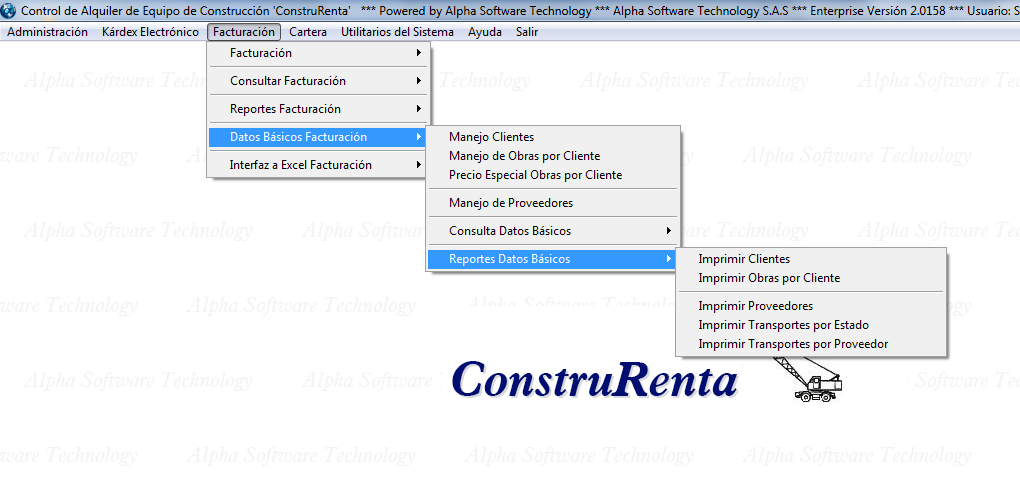Choose Imprimir Transportes por Proveedor
Screen dimensions: 1020x500
click(x=793, y=344)
